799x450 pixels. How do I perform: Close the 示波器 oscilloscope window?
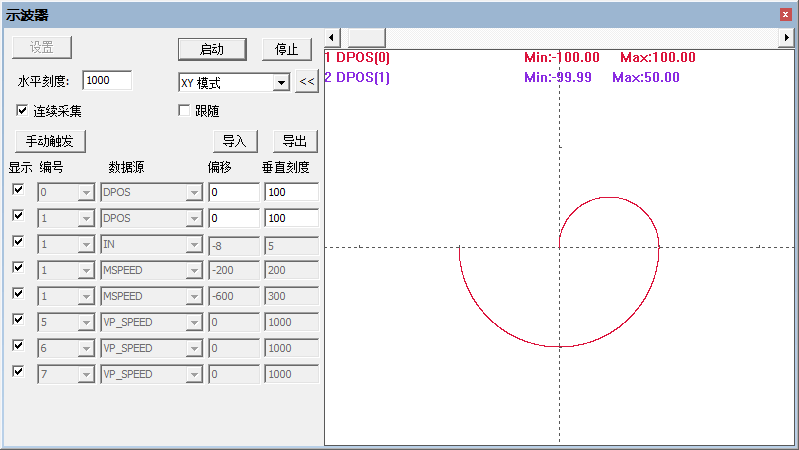point(785,15)
